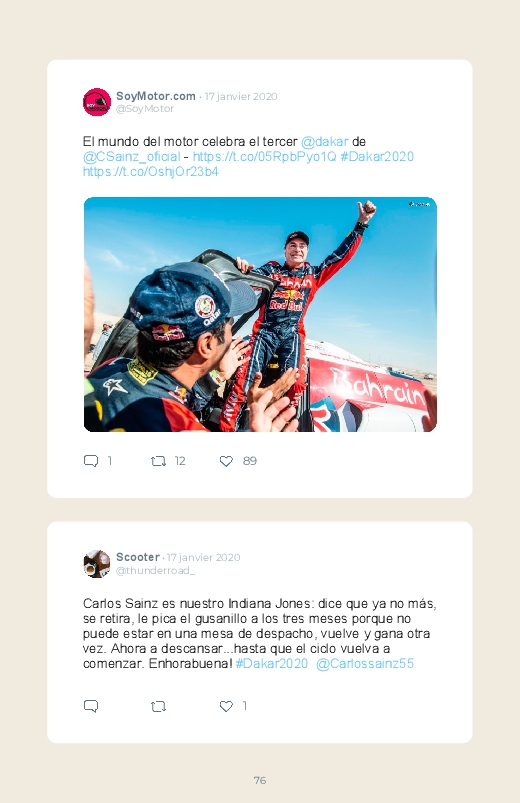Reply to the SoyMotor tweet
Viewport: 520px width, 803px height.
tap(91, 461)
